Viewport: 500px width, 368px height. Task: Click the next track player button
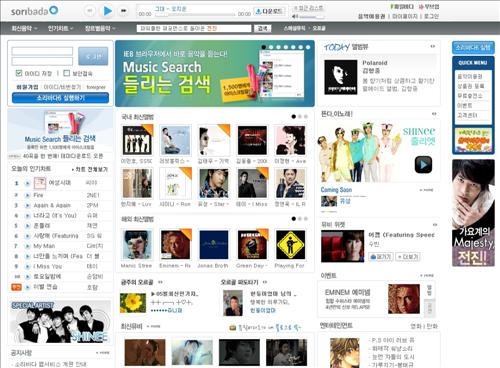point(124,11)
